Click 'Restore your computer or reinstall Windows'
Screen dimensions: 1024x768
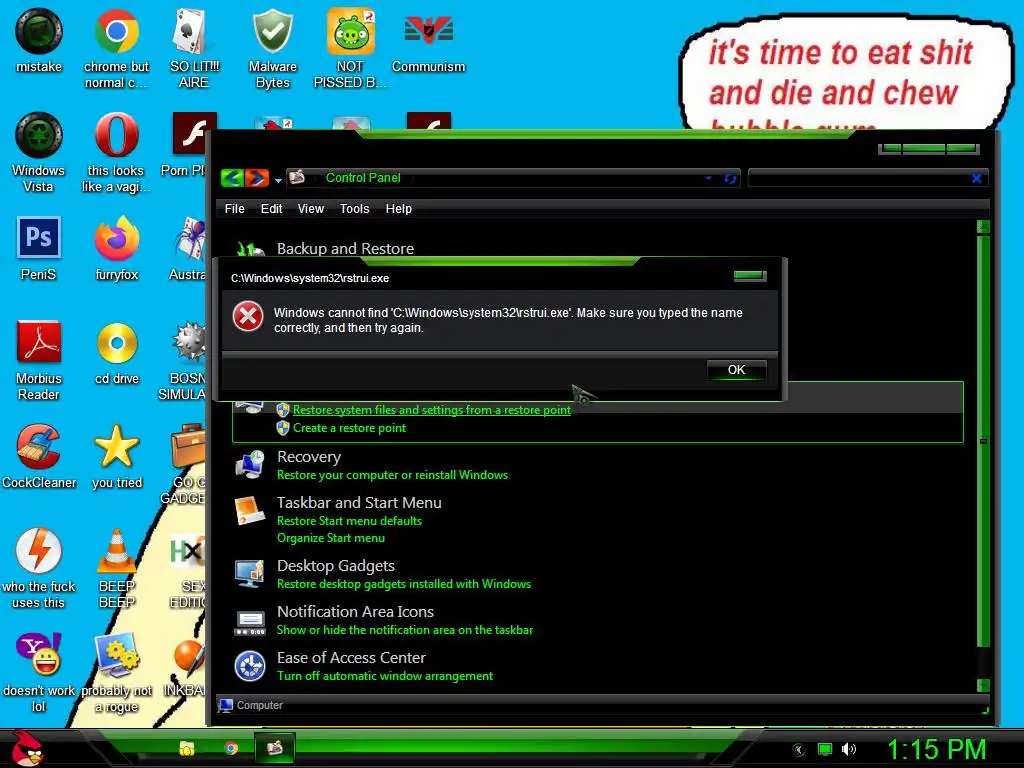[392, 475]
